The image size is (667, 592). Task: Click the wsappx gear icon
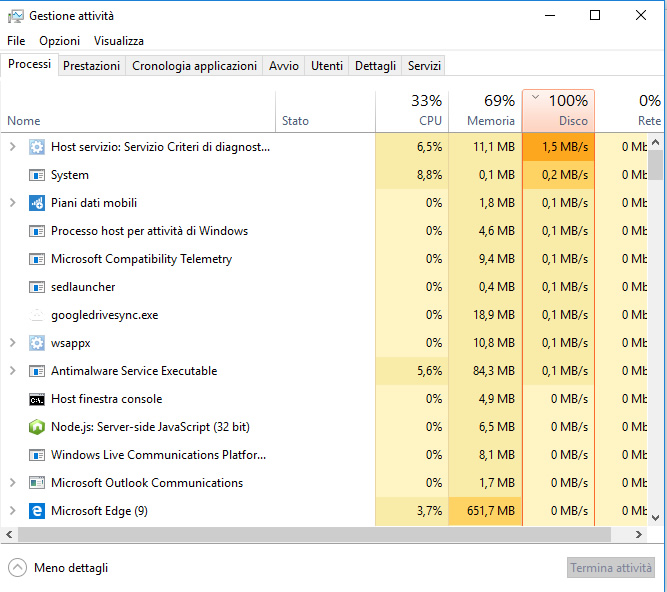[37, 343]
